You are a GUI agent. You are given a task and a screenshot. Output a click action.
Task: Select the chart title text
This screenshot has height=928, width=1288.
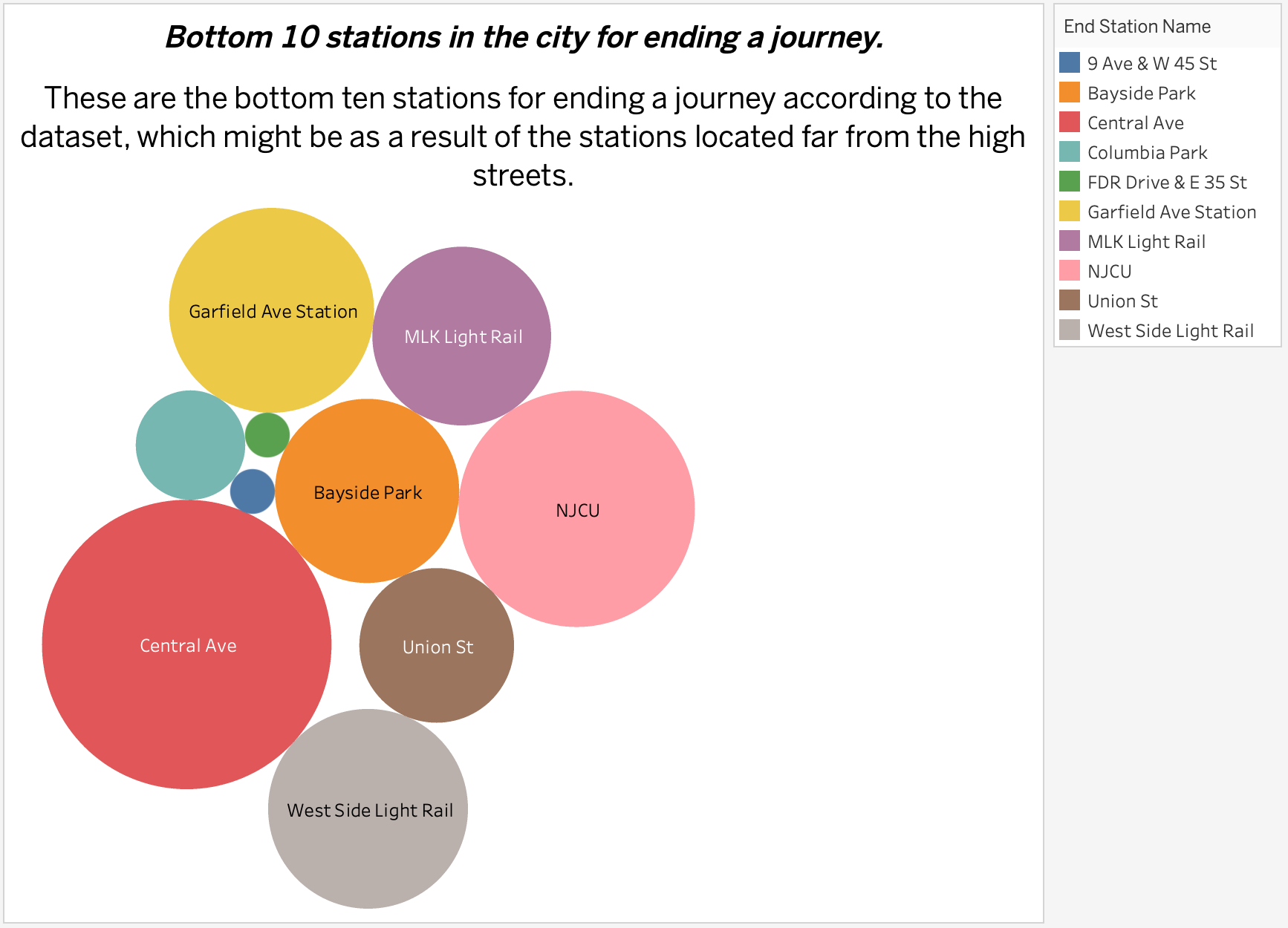(524, 37)
